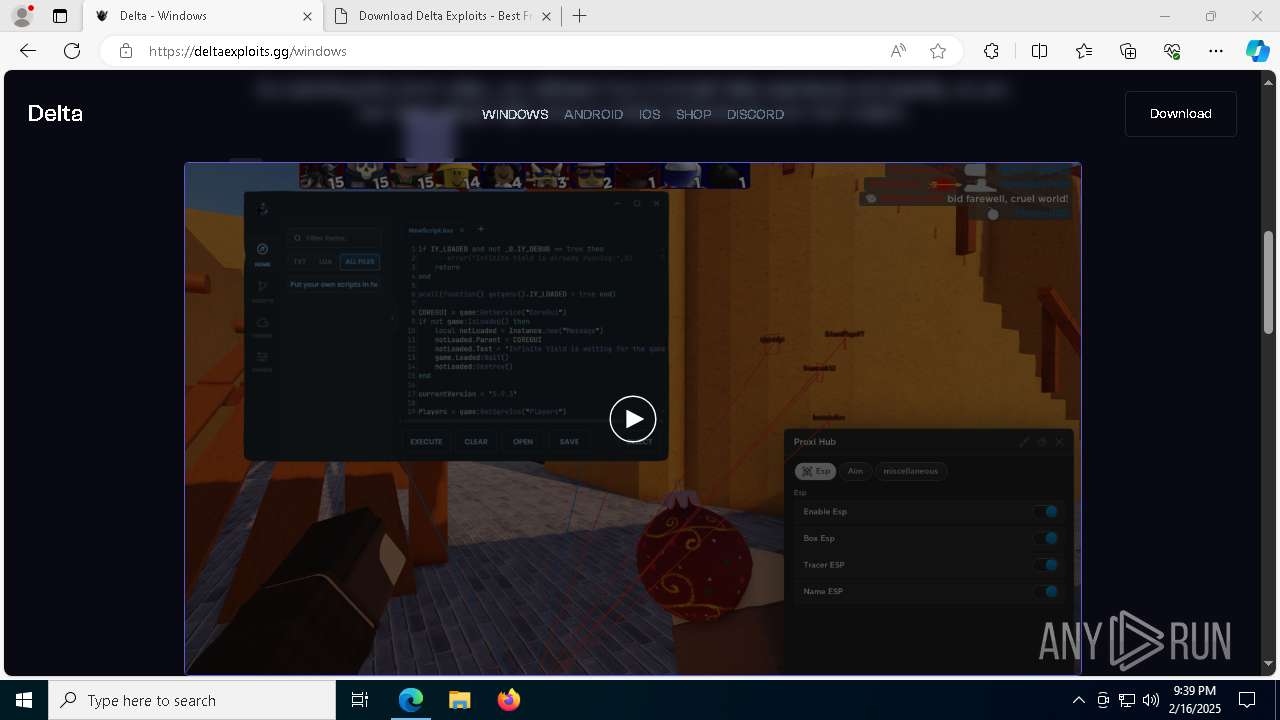Open Split screen icon
The height and width of the screenshot is (720, 1280).
pos(1039,51)
